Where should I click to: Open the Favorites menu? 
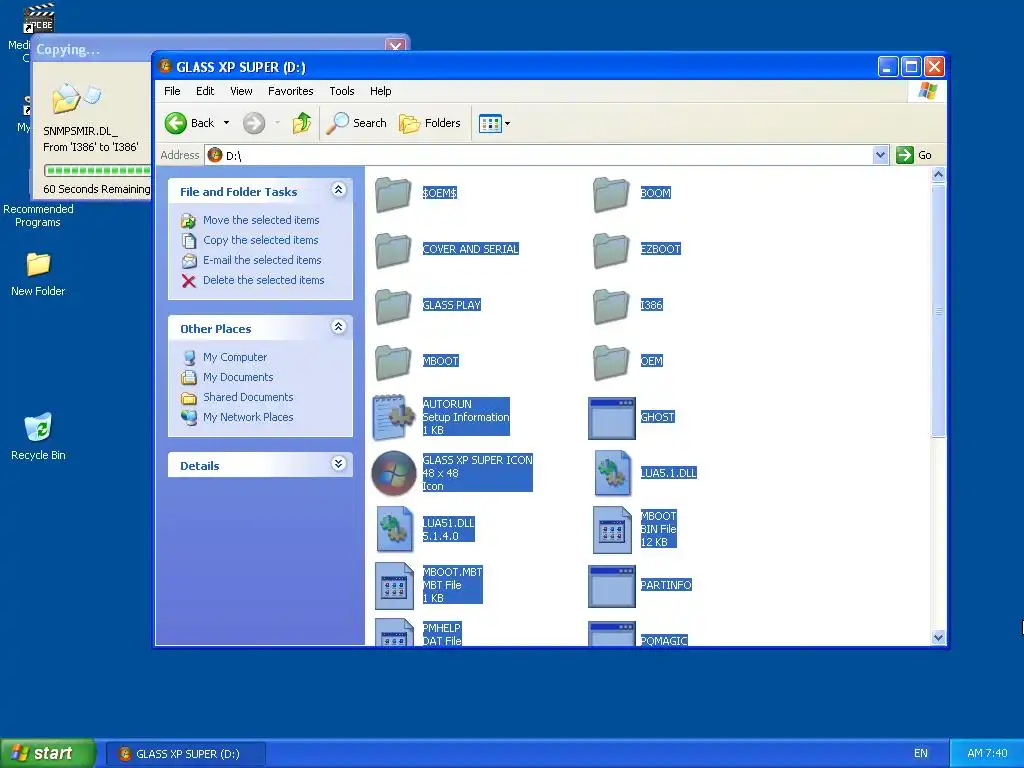(x=291, y=91)
